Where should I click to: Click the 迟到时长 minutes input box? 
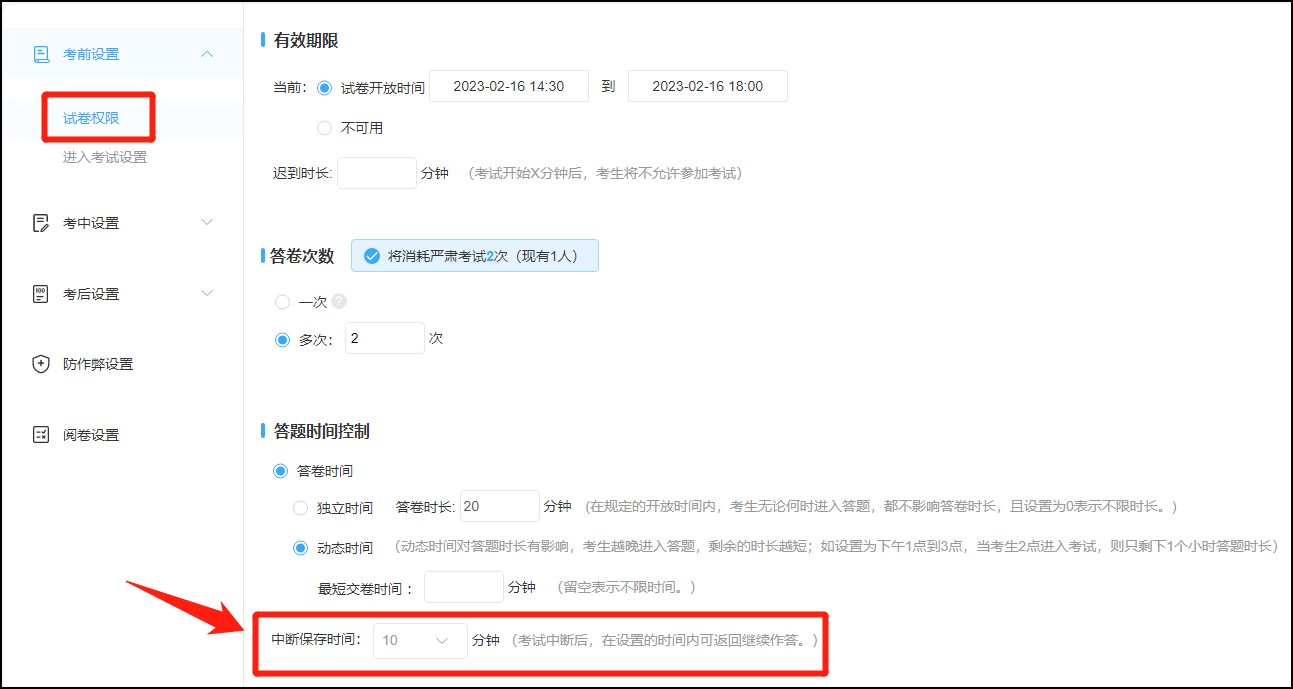(377, 173)
